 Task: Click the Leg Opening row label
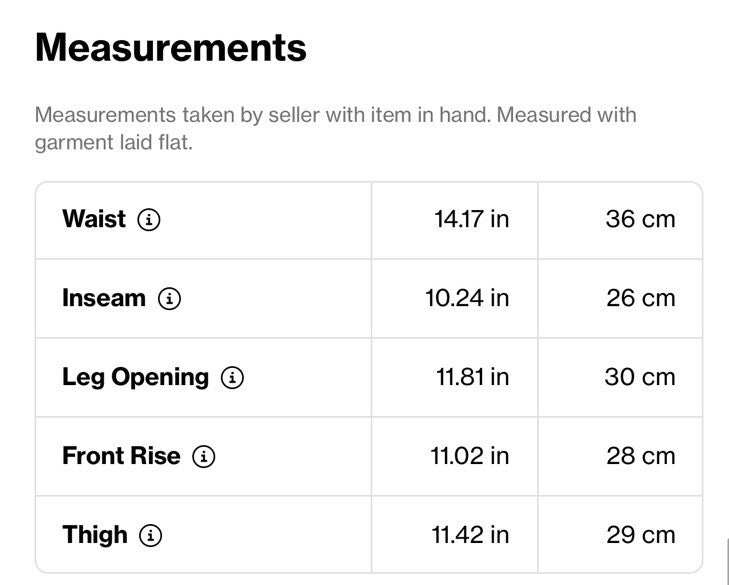135,378
